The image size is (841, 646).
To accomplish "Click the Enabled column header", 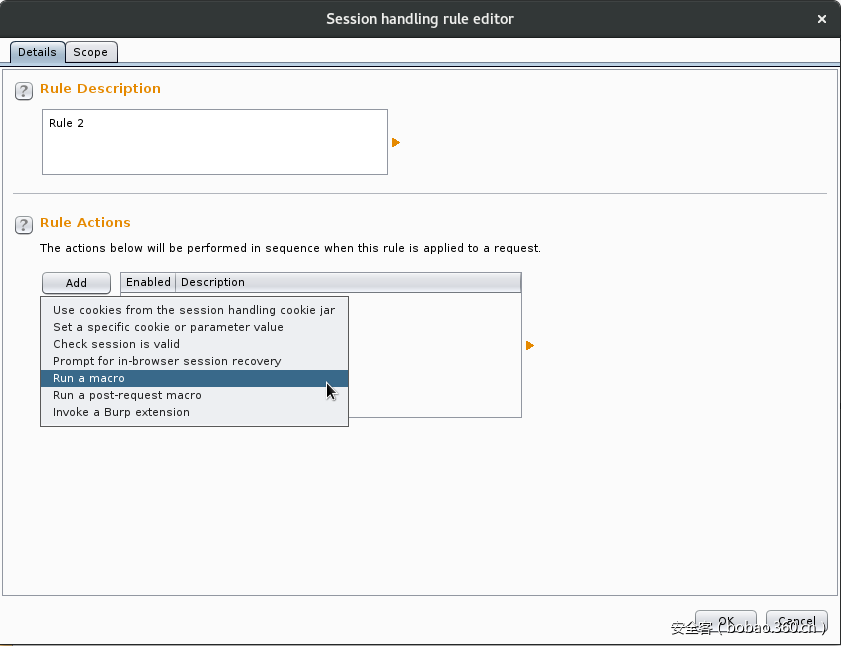I will (x=148, y=282).
